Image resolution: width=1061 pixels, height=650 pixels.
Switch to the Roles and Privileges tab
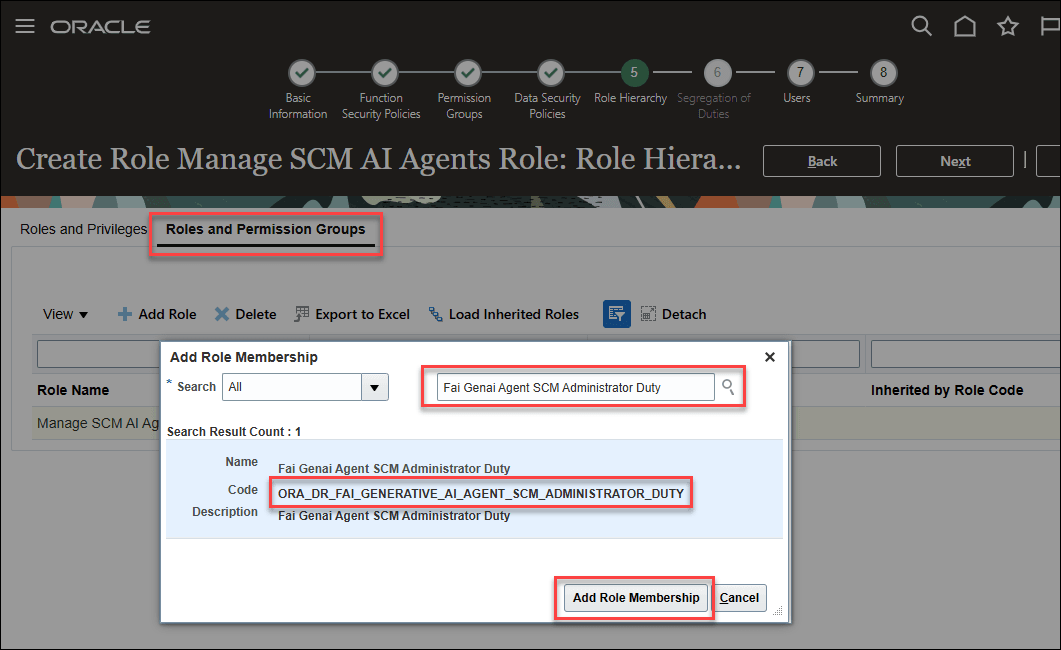[x=82, y=229]
